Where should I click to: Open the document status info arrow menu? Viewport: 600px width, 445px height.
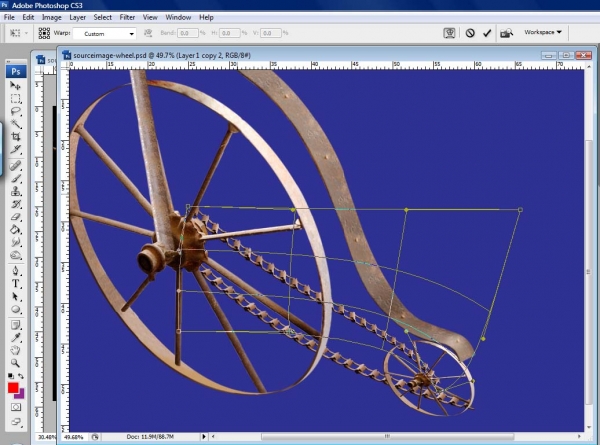204,436
